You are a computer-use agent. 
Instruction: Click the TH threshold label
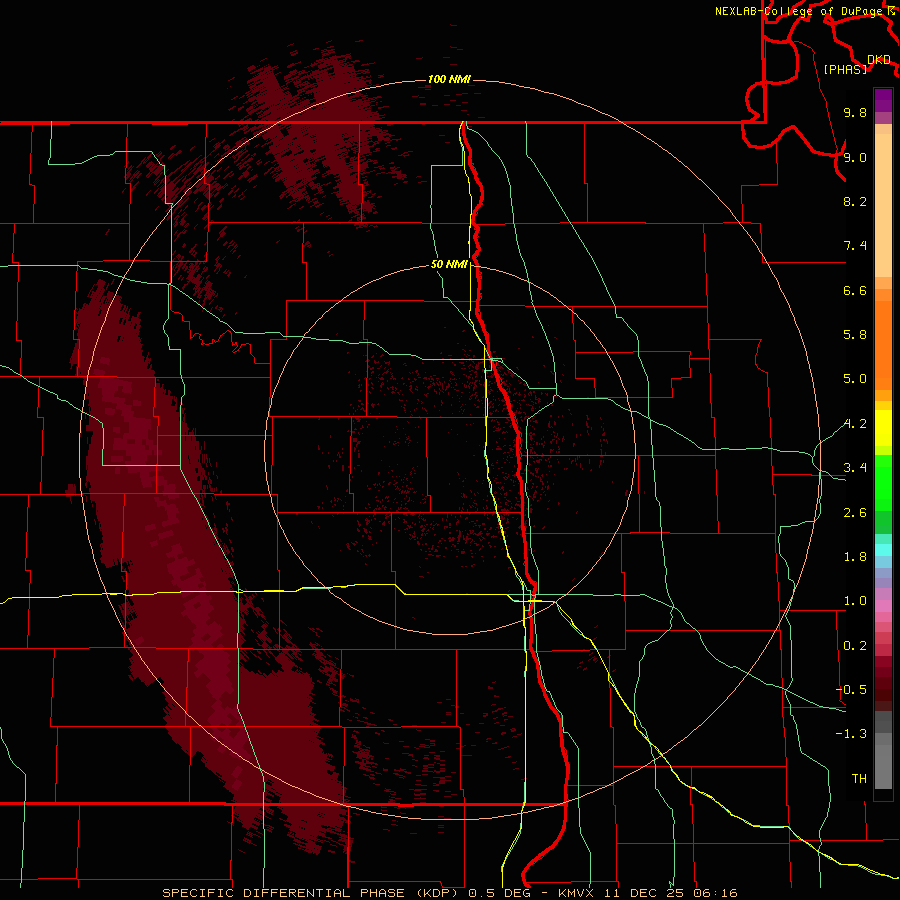(859, 778)
